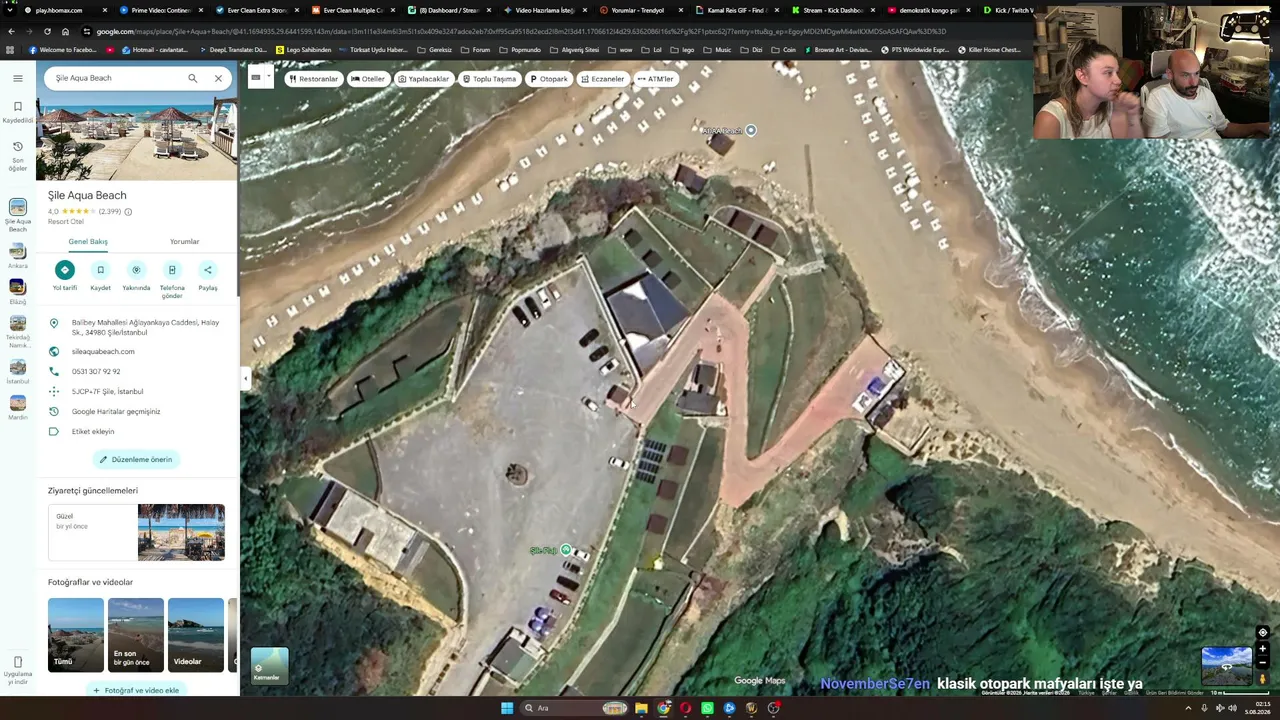Image resolution: width=1280 pixels, height=720 pixels.
Task: Open the visitor update beach photo
Action: [181, 532]
